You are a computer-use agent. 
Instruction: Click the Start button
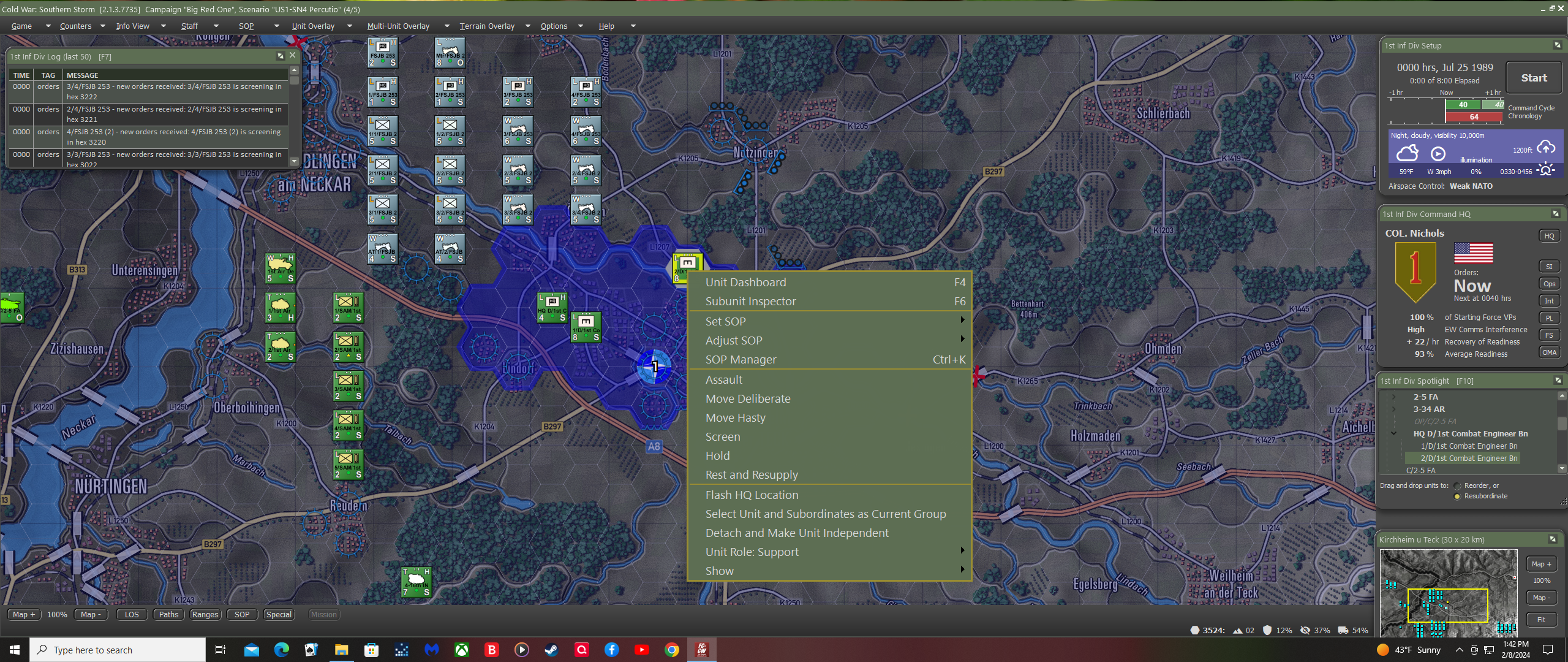point(1534,78)
